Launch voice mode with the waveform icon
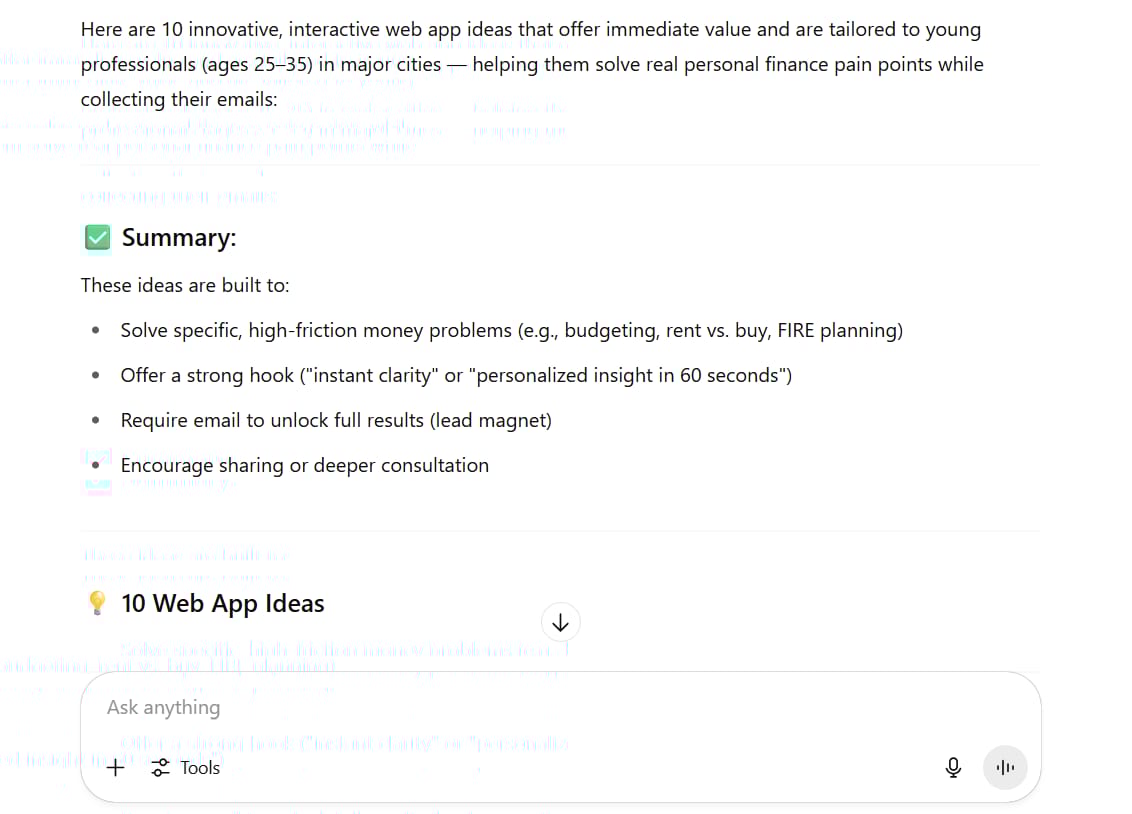Image resolution: width=1132 pixels, height=814 pixels. 1005,767
